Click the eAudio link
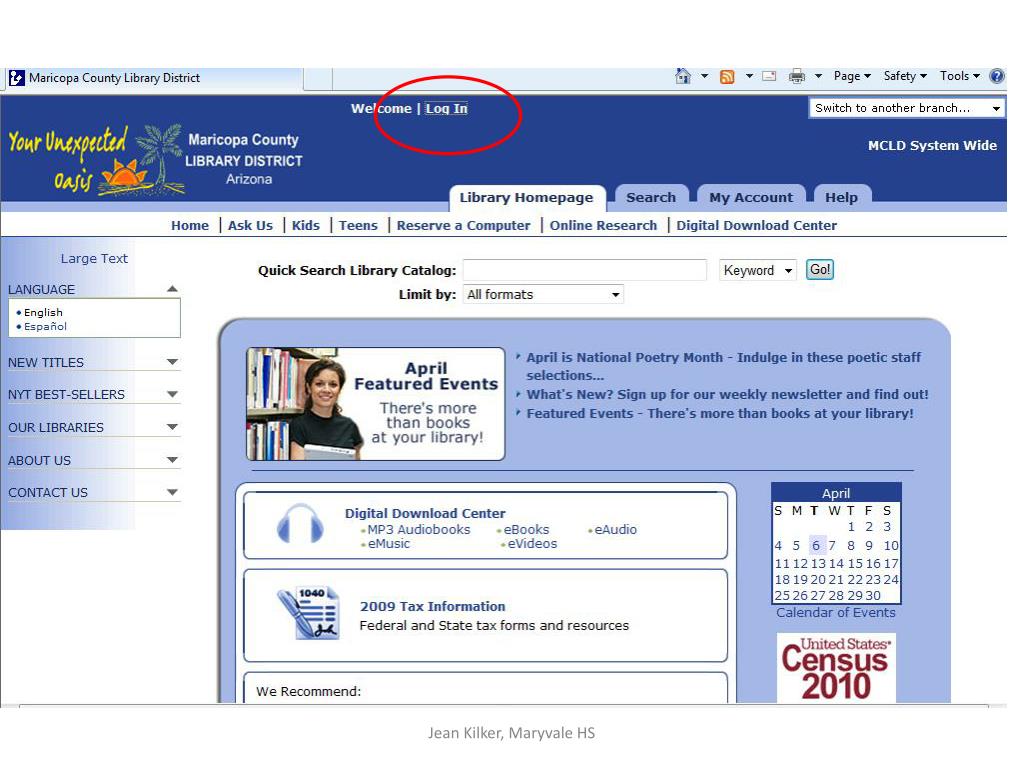The image size is (1024, 768). (615, 530)
